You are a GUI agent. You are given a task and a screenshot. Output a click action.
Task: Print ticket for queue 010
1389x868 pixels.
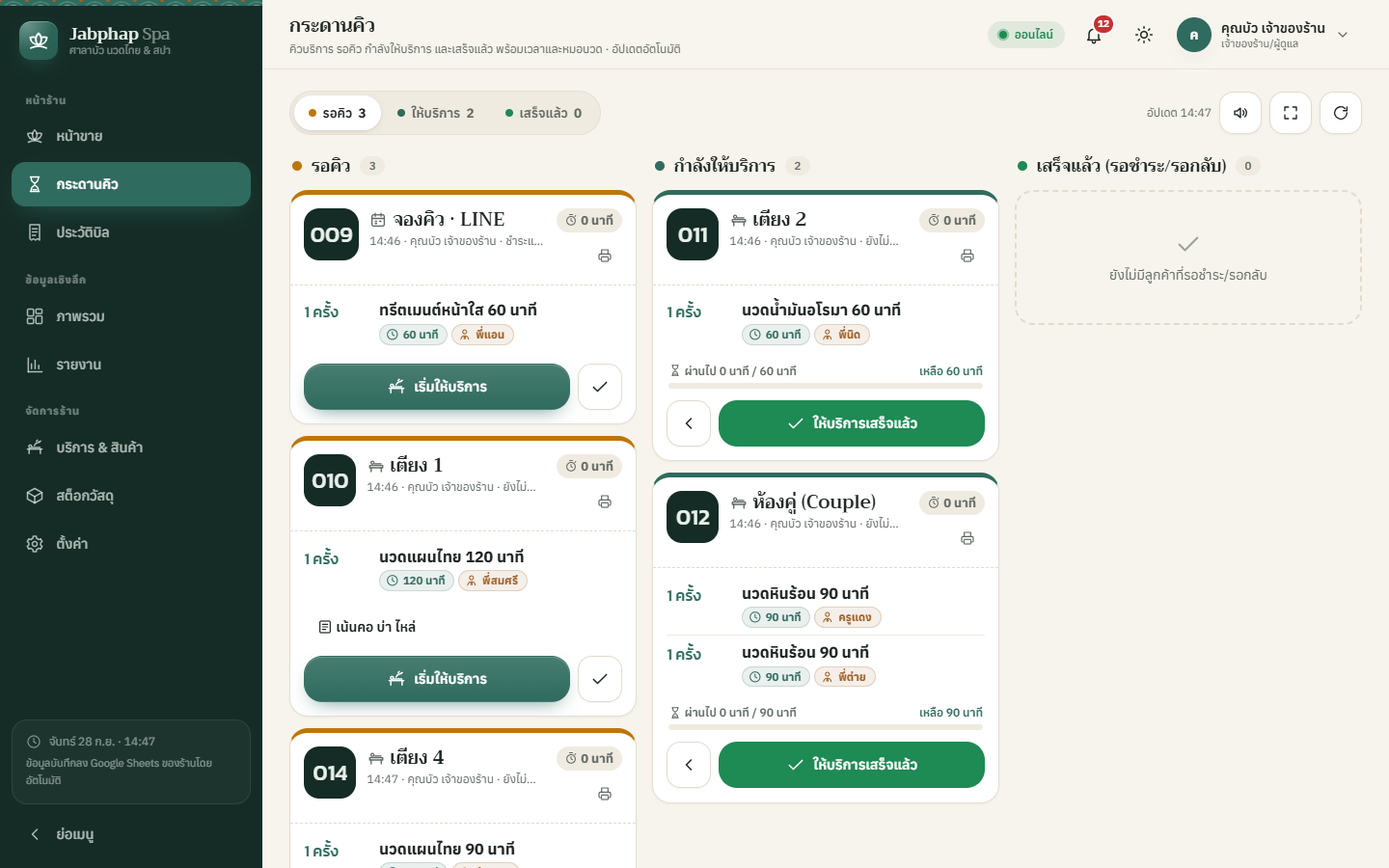click(605, 502)
